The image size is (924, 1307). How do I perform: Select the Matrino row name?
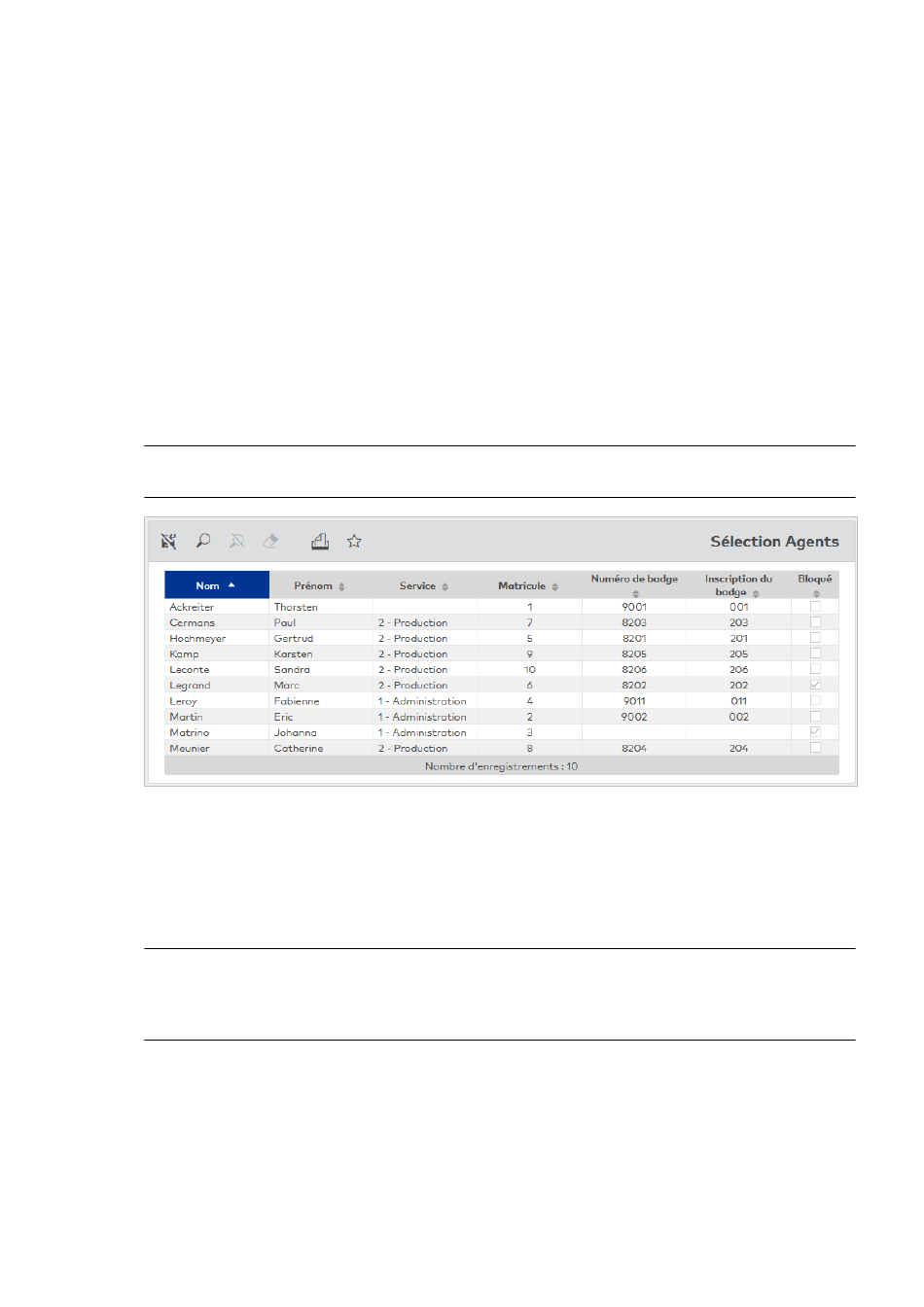pyautogui.click(x=190, y=732)
